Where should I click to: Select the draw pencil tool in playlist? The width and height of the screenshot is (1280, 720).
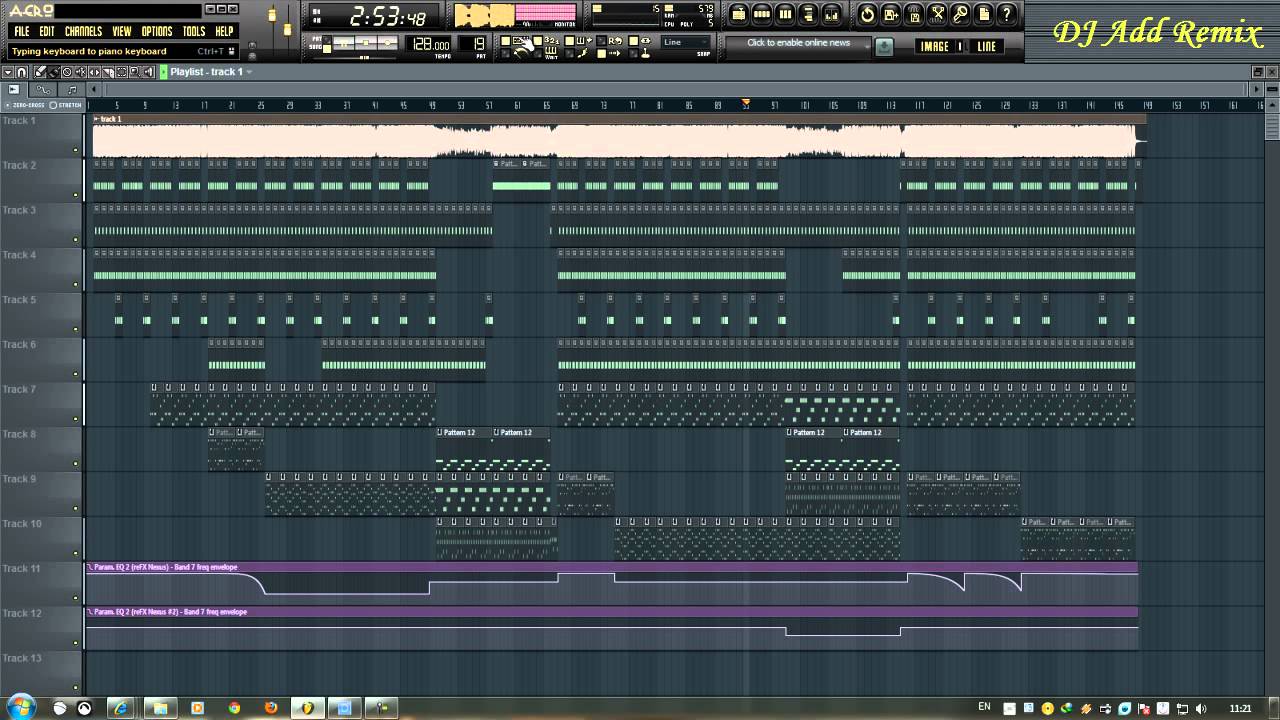pyautogui.click(x=39, y=72)
